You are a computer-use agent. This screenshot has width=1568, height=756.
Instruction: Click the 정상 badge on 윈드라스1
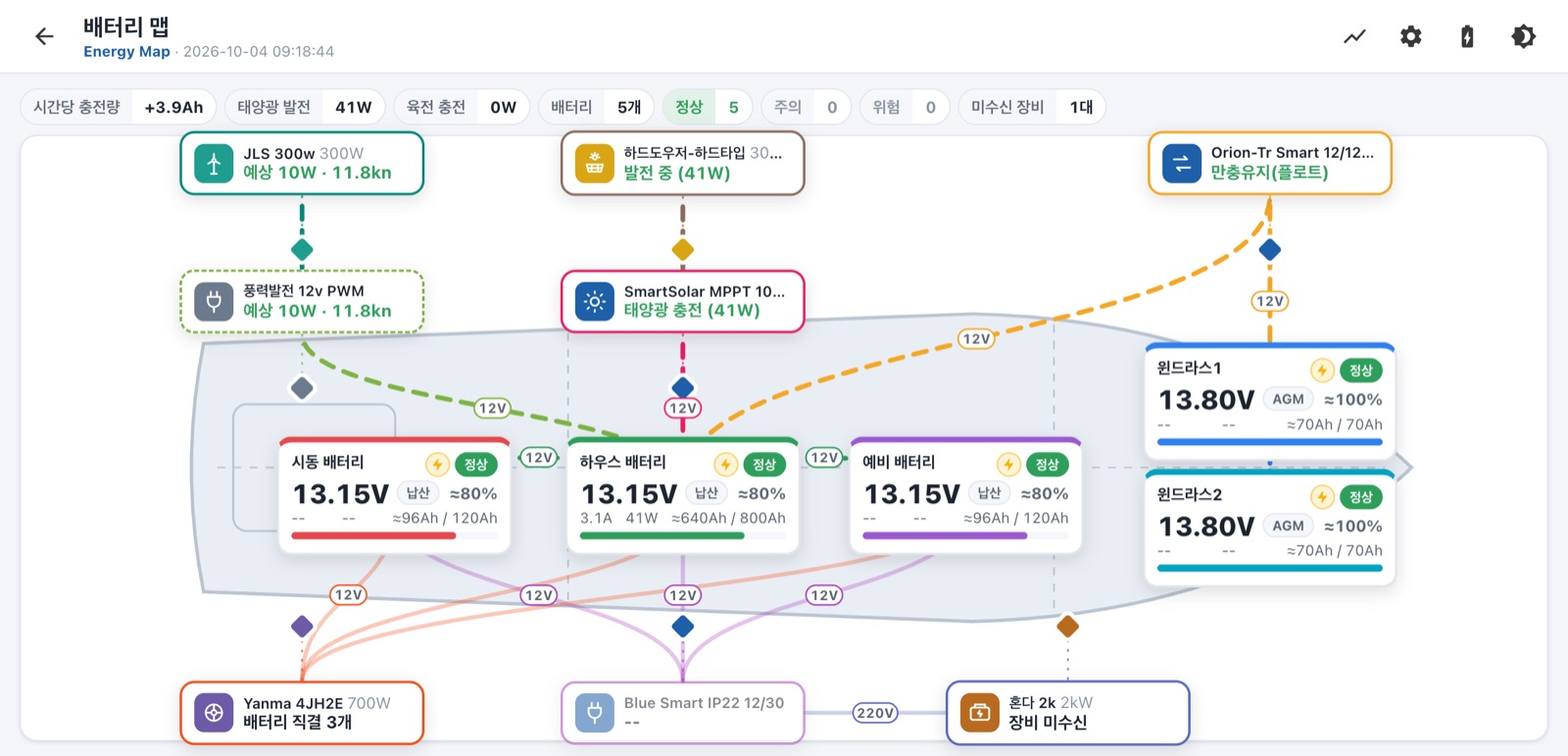pos(1360,370)
